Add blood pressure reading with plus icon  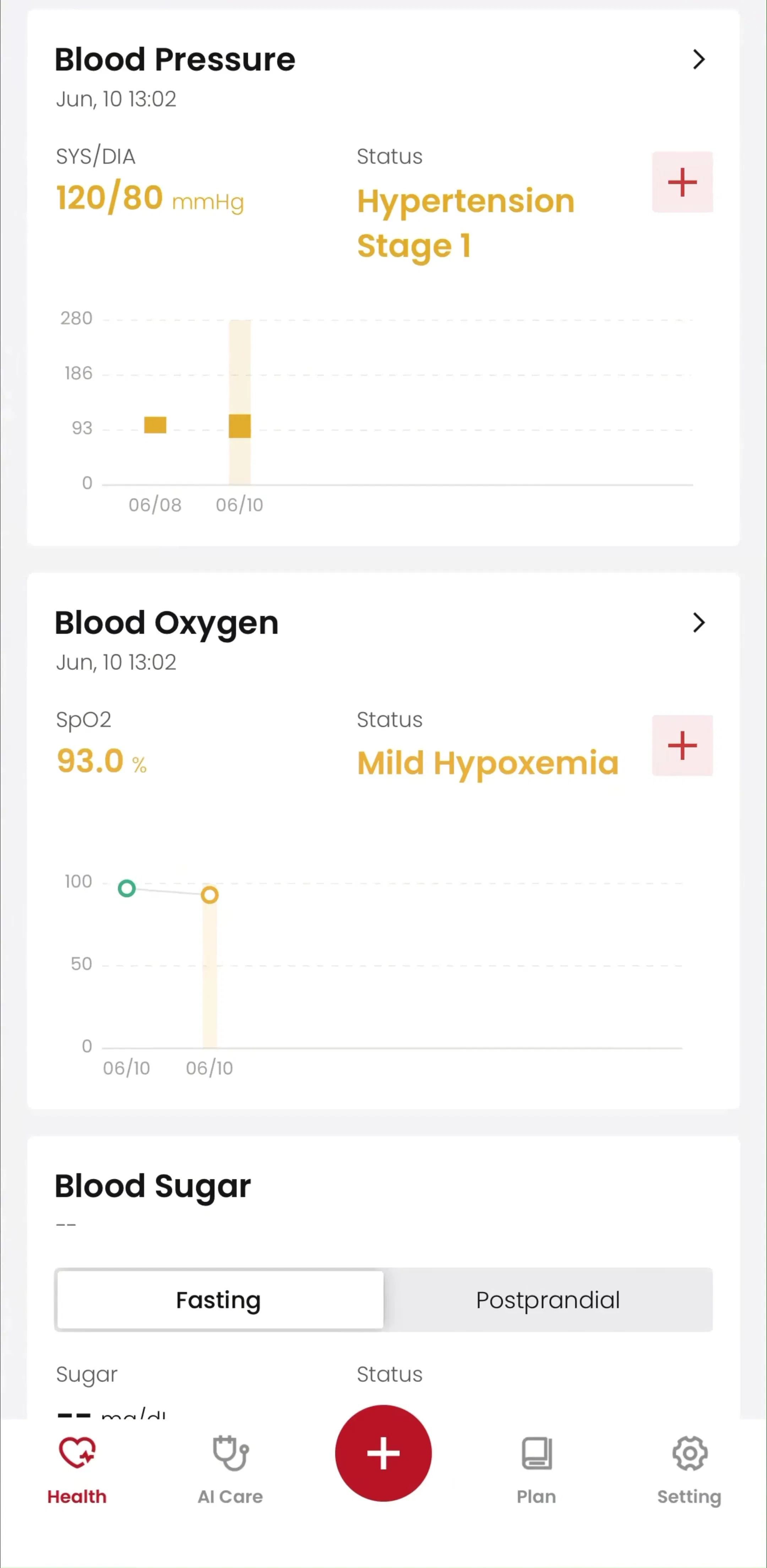point(682,182)
